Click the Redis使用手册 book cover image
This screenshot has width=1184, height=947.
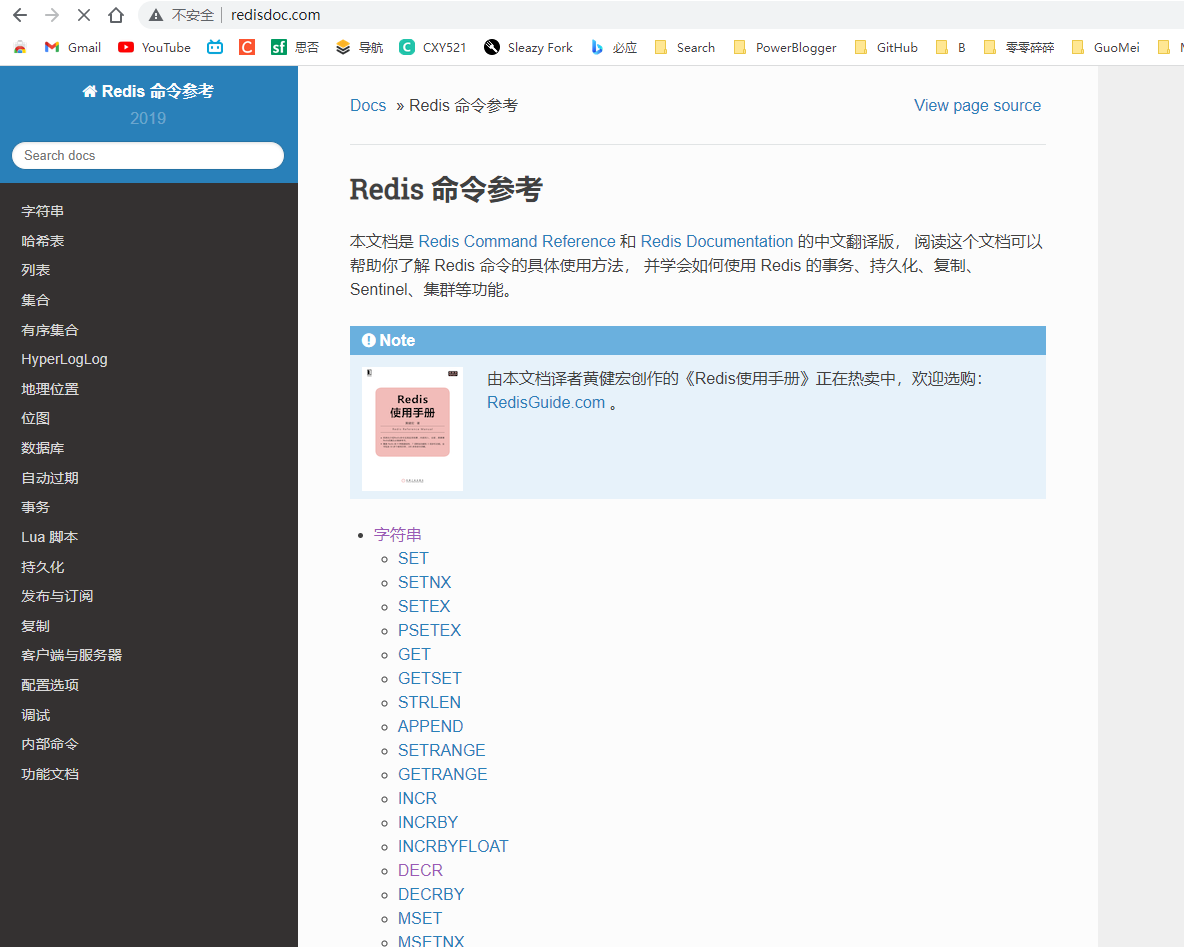tap(412, 429)
